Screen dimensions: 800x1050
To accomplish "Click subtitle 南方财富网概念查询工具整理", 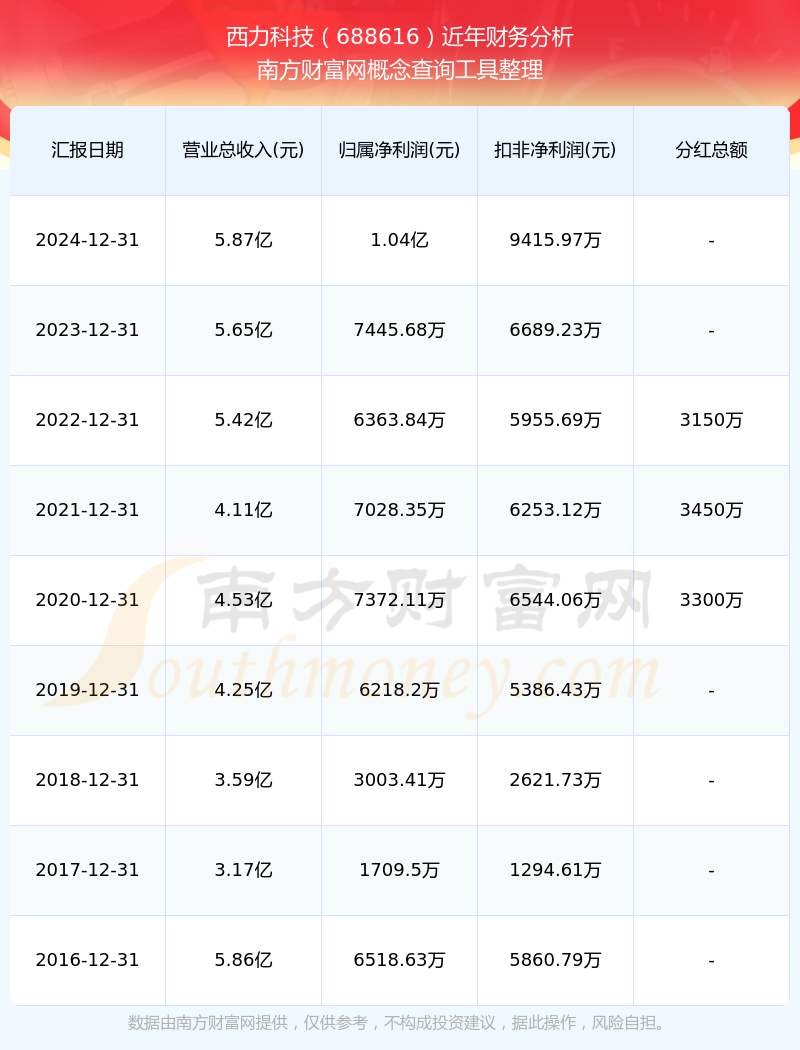I will point(400,70).
